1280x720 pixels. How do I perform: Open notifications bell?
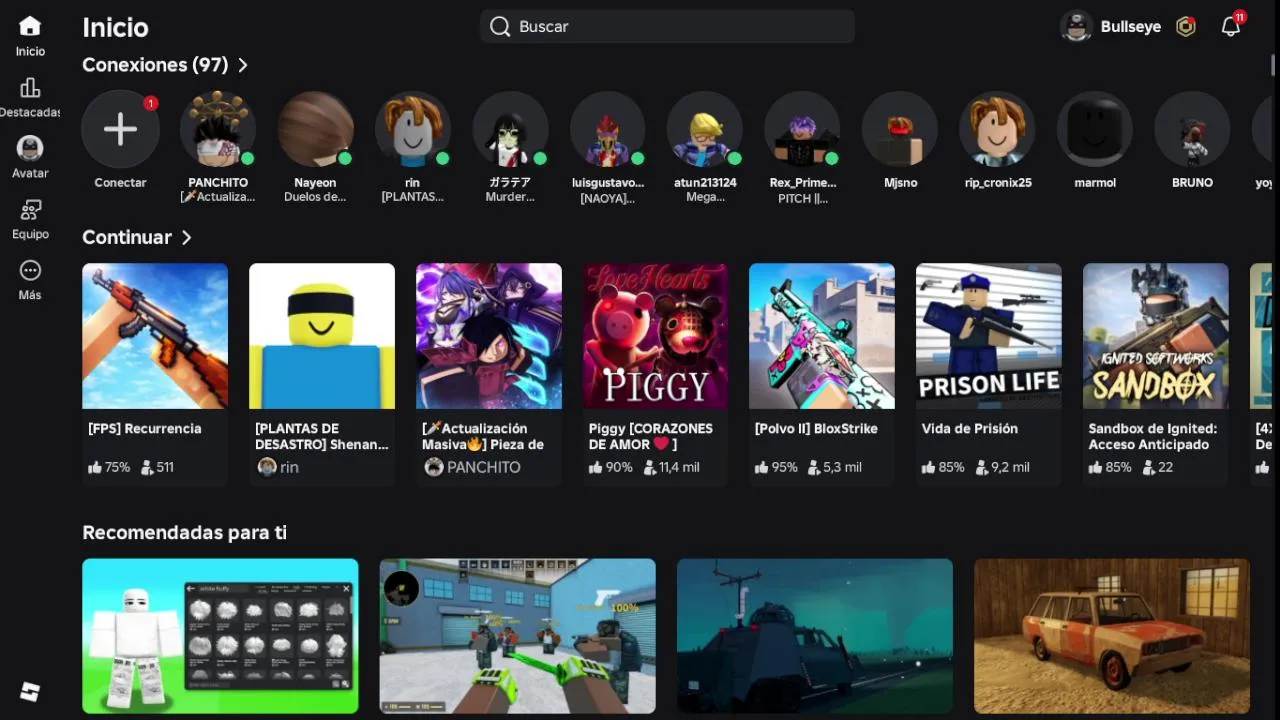(1231, 27)
